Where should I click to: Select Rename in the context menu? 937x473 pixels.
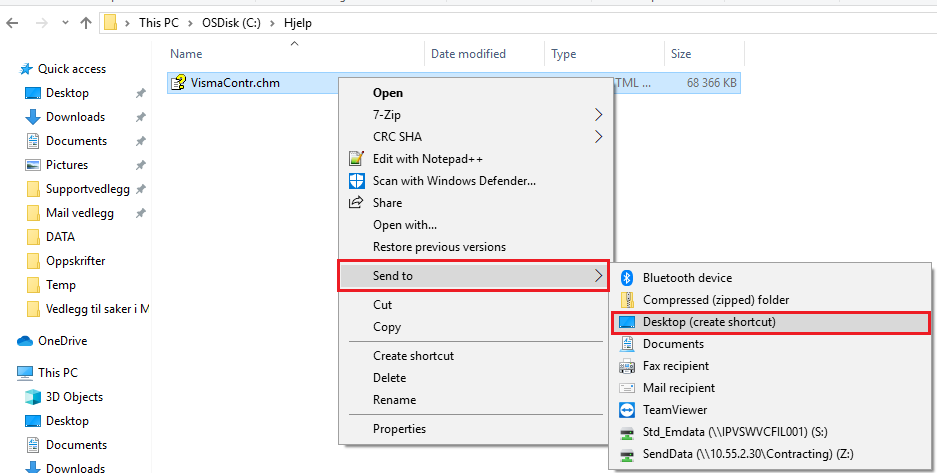click(x=394, y=400)
